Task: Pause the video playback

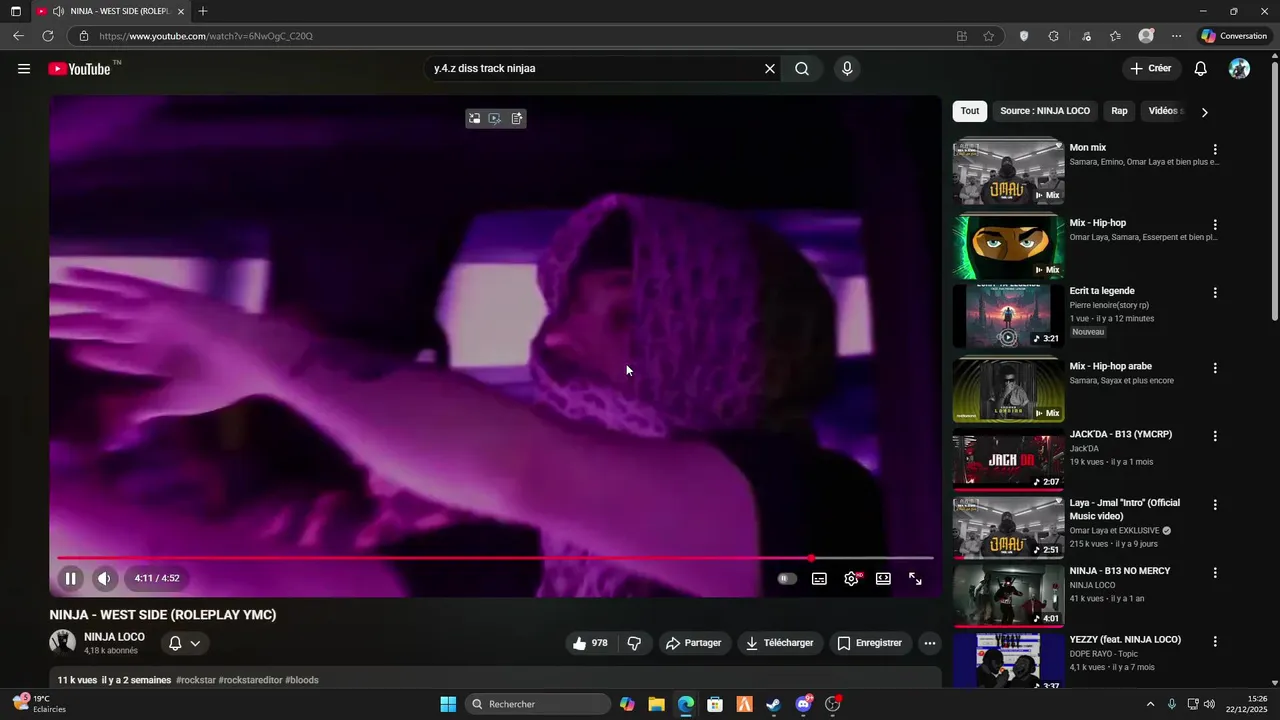Action: point(71,578)
